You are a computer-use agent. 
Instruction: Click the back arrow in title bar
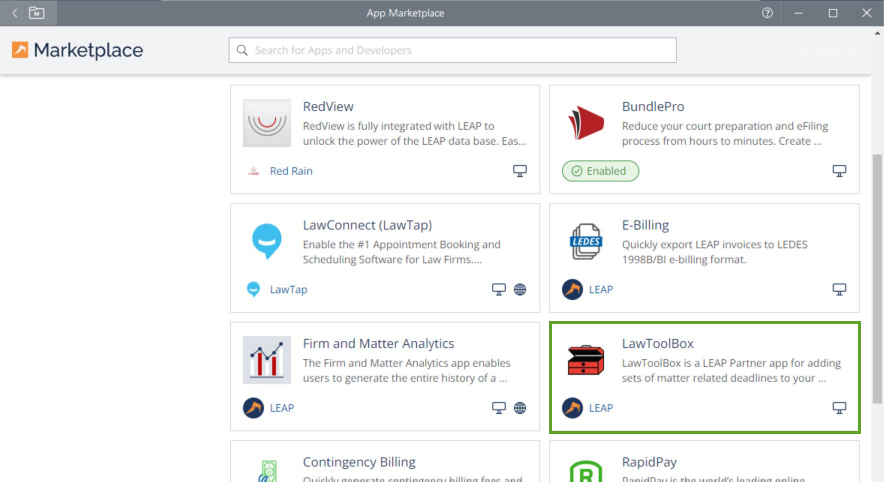tap(15, 13)
